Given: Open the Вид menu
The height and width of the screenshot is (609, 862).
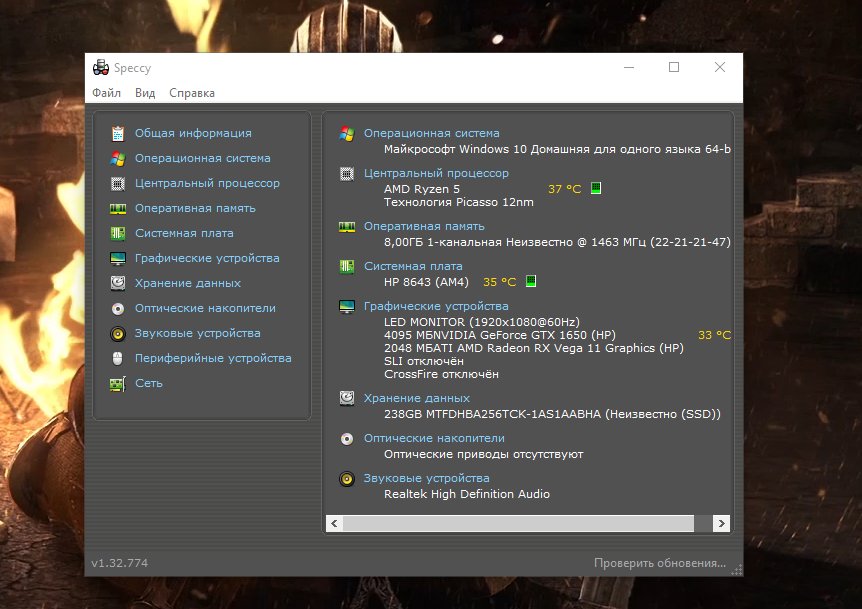Looking at the screenshot, I should [x=145, y=93].
